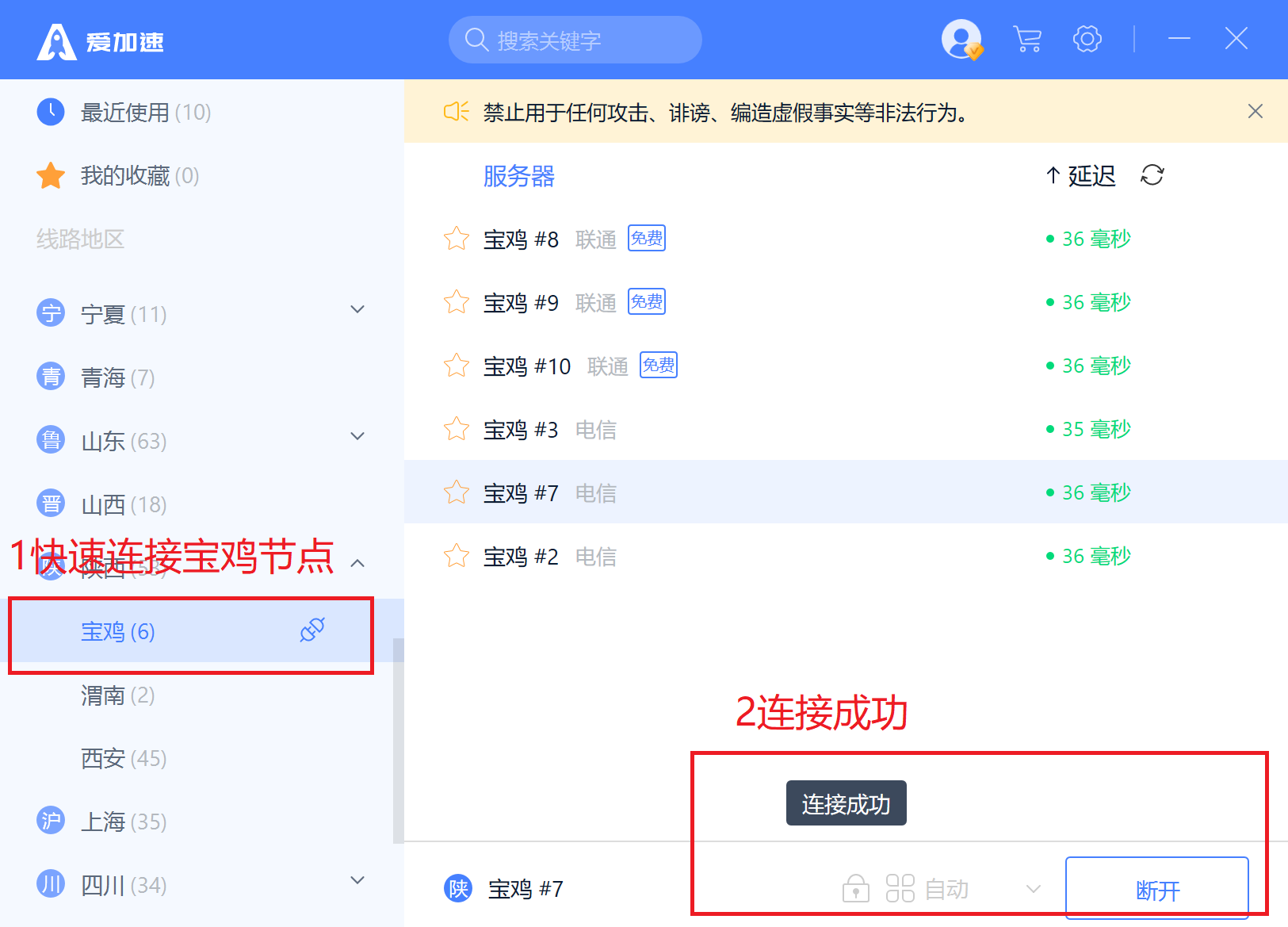This screenshot has height=927, width=1288.
Task: Click the 免费 tag on 宝鸡 #8
Action: pos(647,238)
